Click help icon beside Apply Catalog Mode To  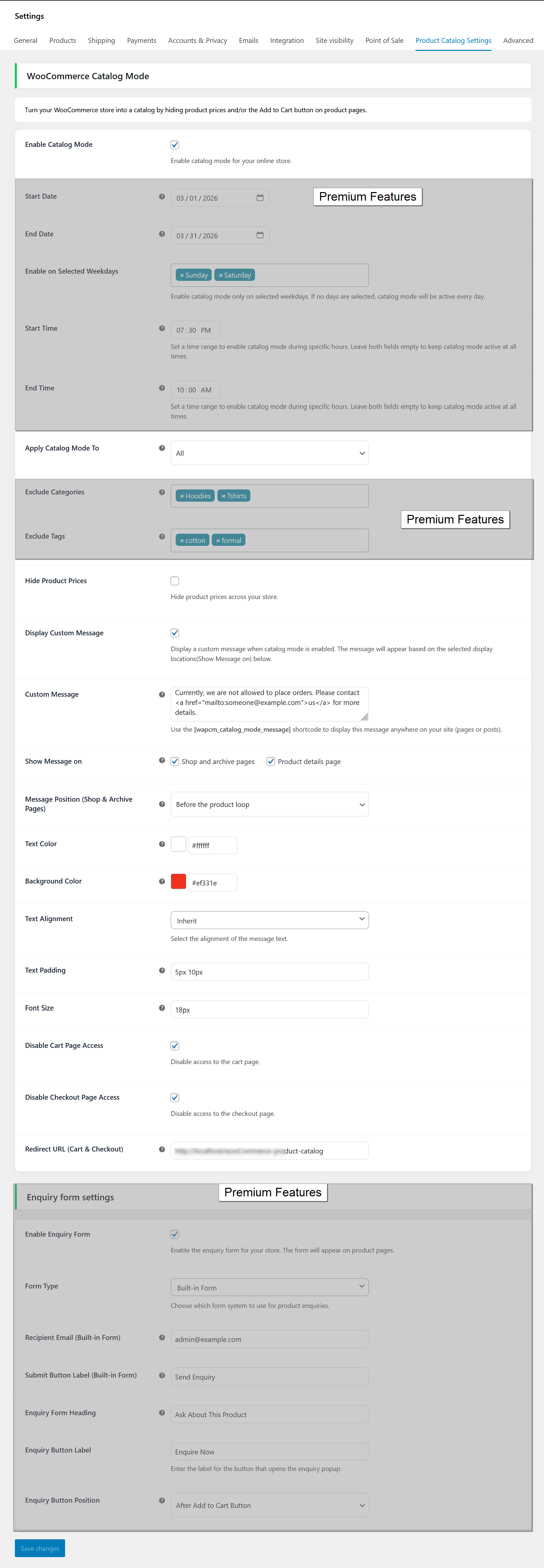[162, 449]
